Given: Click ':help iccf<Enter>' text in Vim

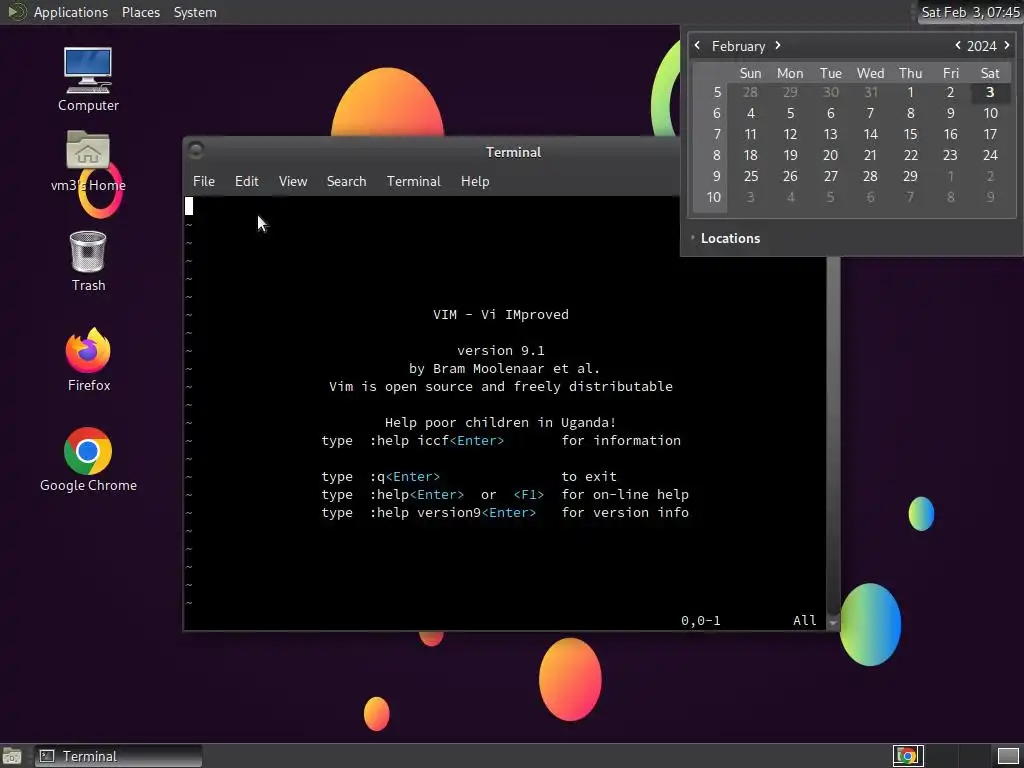Looking at the screenshot, I should coord(437,440).
